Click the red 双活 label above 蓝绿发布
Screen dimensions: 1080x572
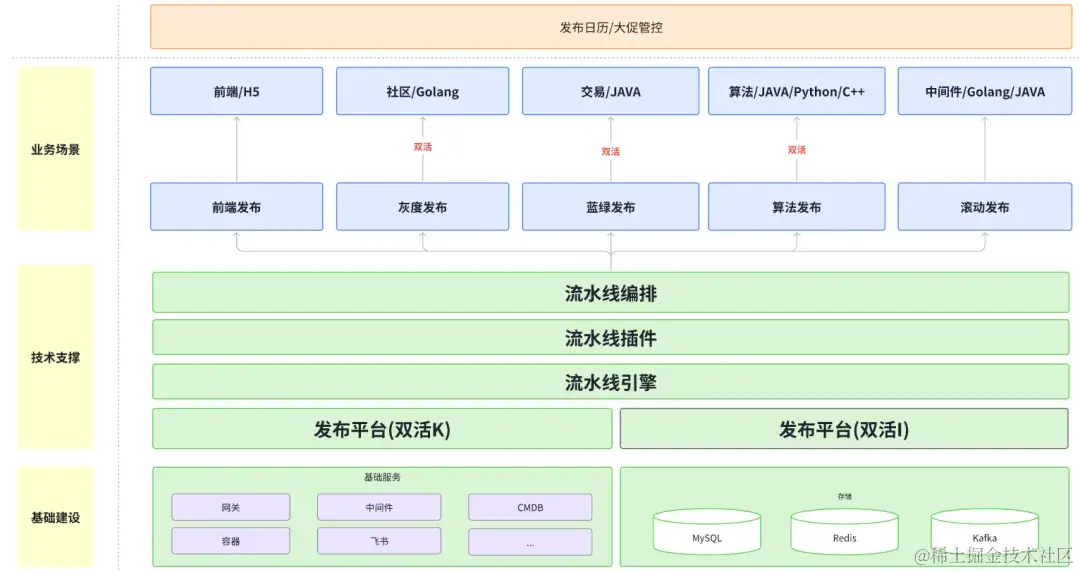[610, 152]
